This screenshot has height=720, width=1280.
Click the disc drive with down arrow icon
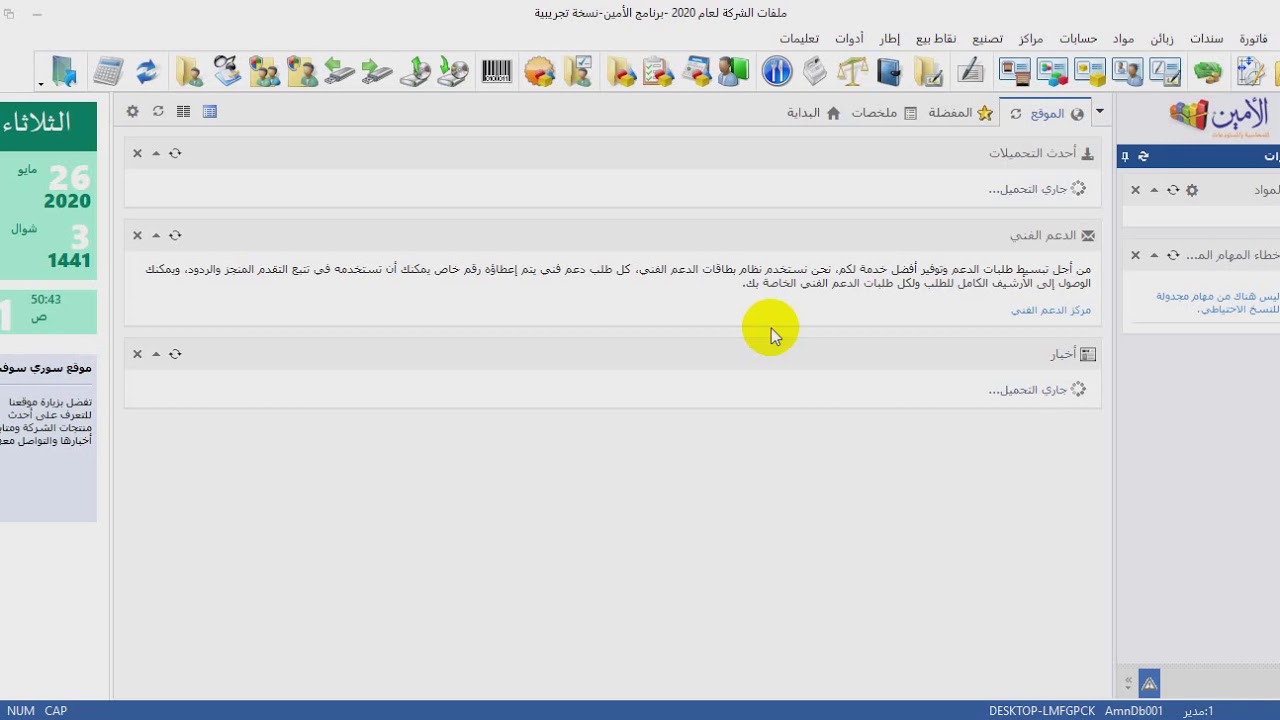point(453,72)
